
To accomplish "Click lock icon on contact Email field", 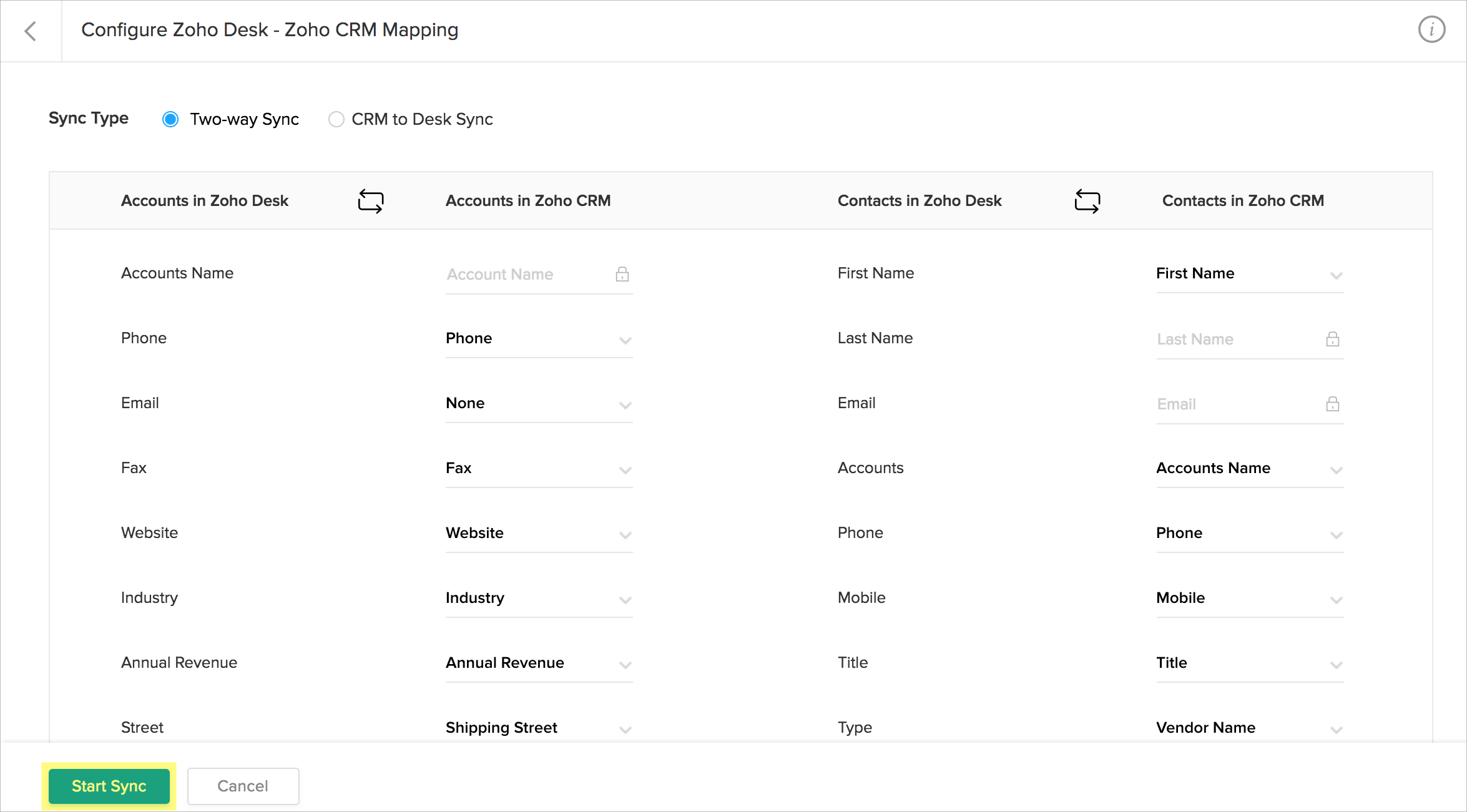I will 1332,404.
